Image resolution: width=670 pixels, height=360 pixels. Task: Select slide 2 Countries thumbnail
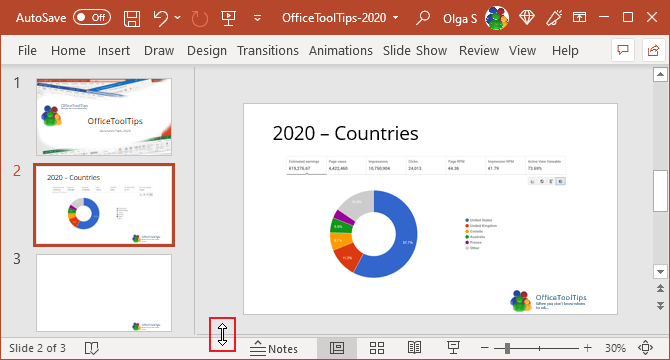click(x=104, y=205)
